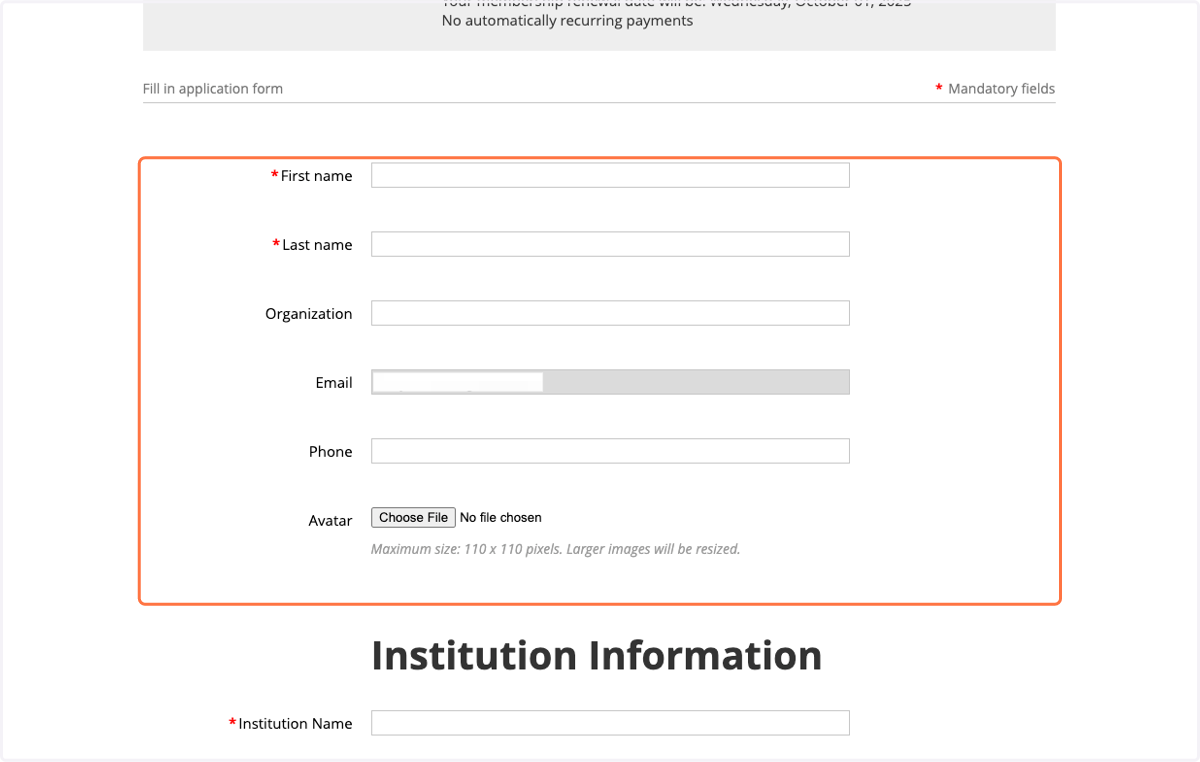Screen dimensions: 1200x762
Task: Click the 'Institution Information' heading
Action: coord(597,656)
